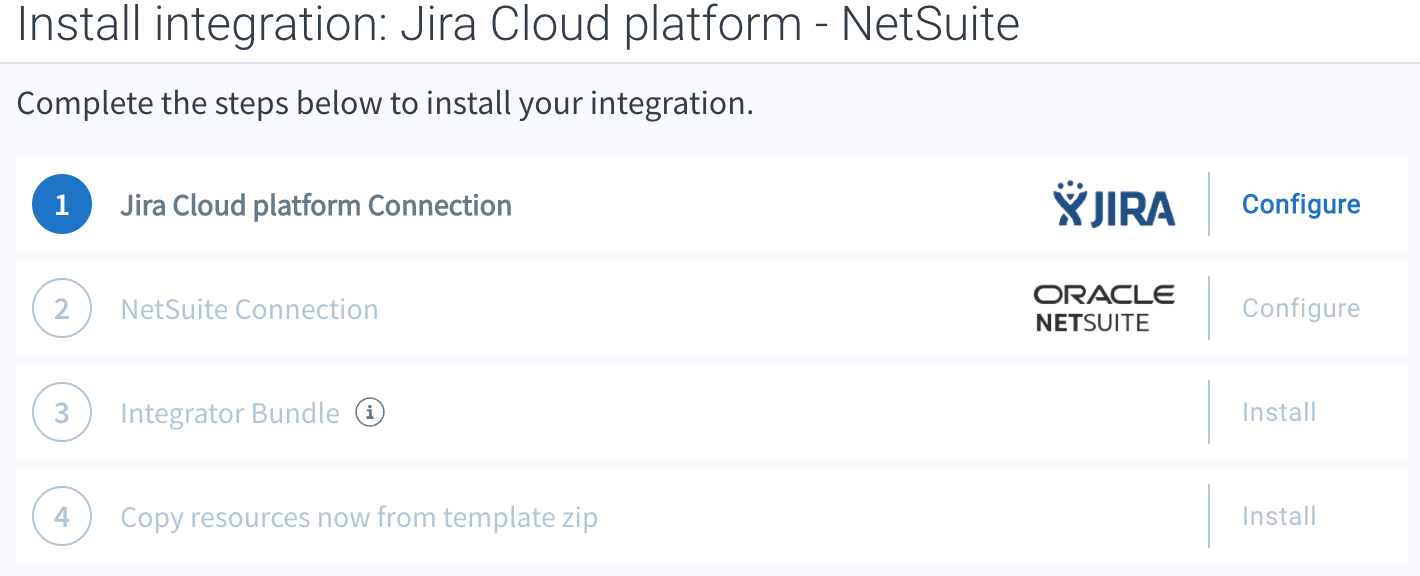Screen dimensions: 1420x576
Task: Select "Copy resources now from template zip" text
Action: 359,518
